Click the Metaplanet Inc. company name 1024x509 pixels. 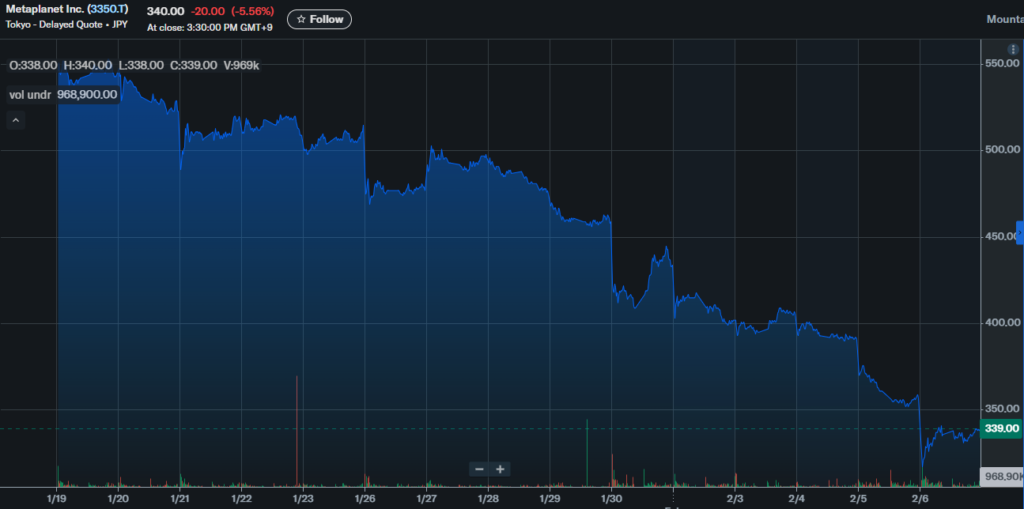(x=43, y=9)
